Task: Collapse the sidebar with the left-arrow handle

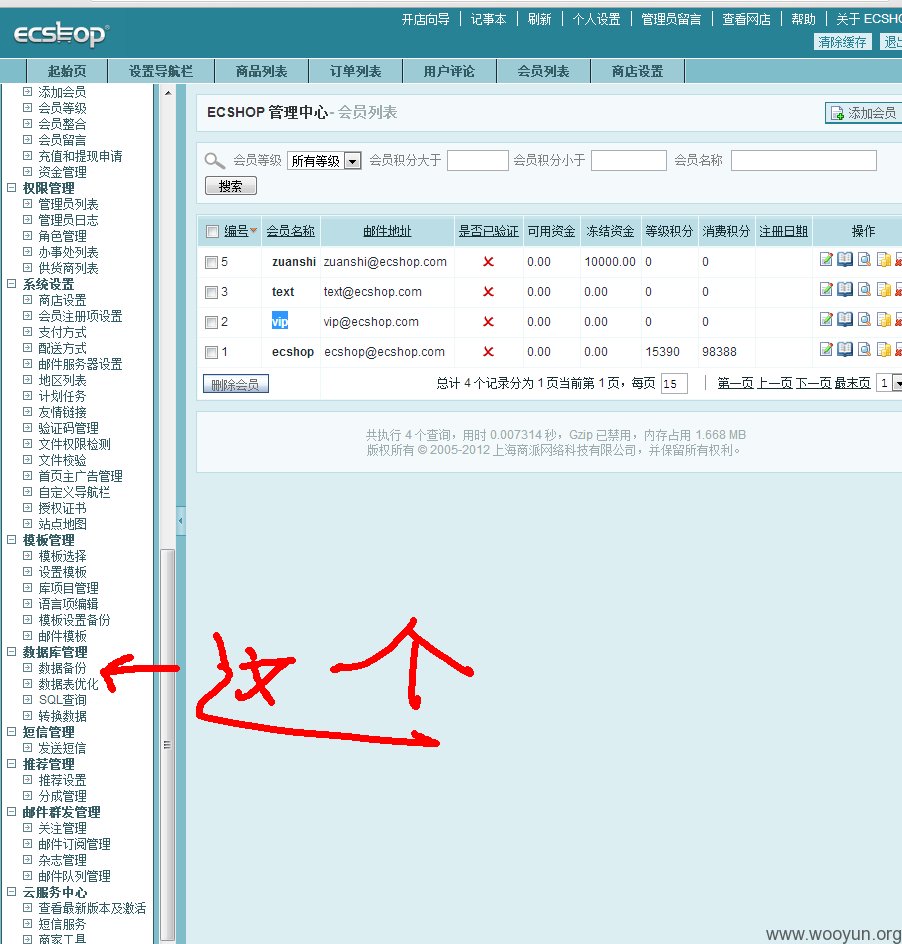Action: 181,521
